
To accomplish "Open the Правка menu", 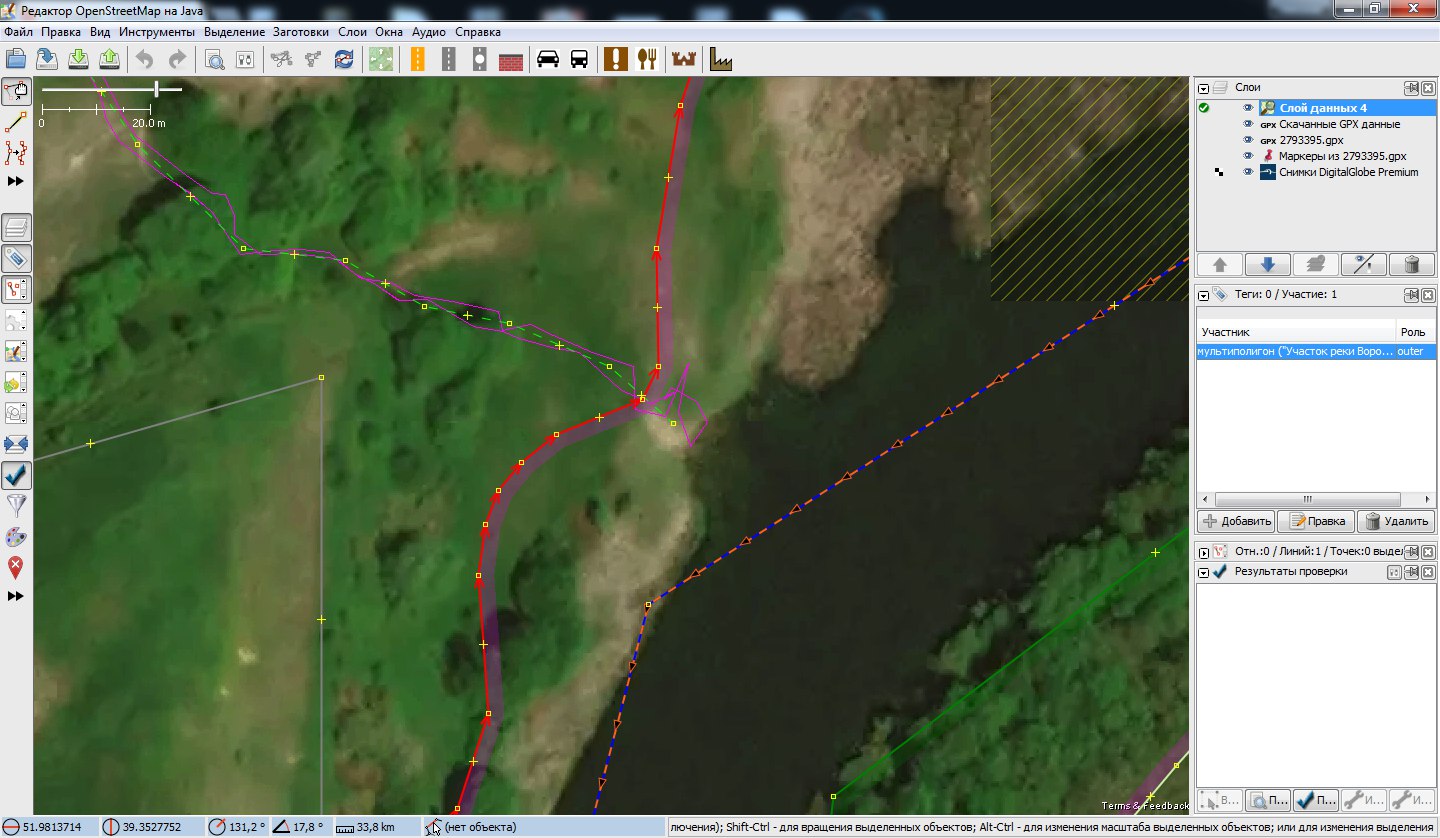I will pyautogui.click(x=61, y=32).
